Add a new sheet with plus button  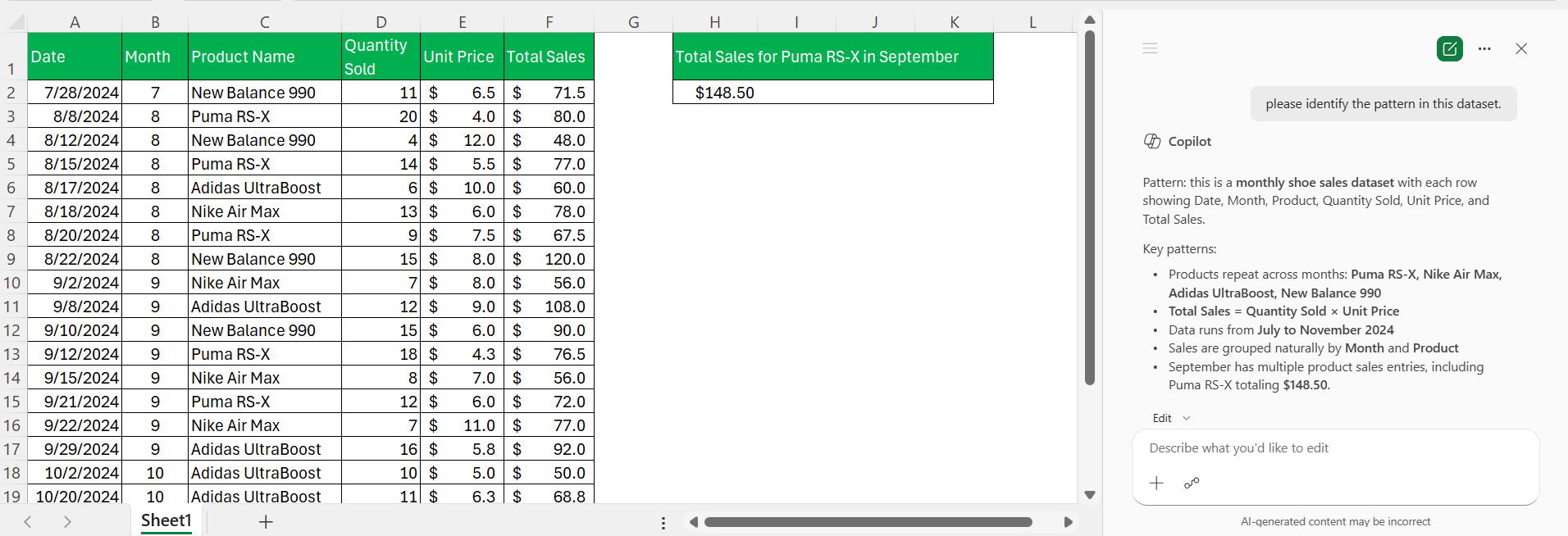[266, 521]
